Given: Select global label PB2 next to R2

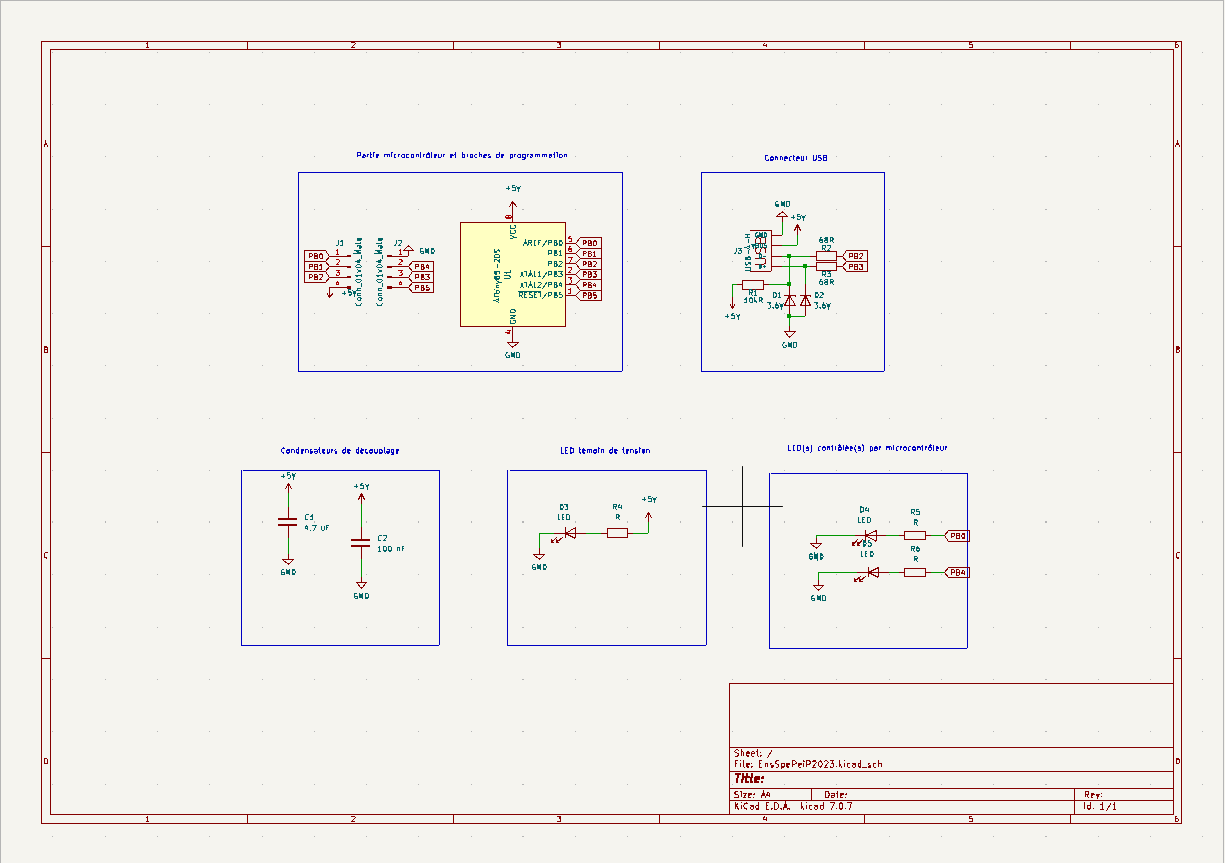Looking at the screenshot, I should click(855, 256).
